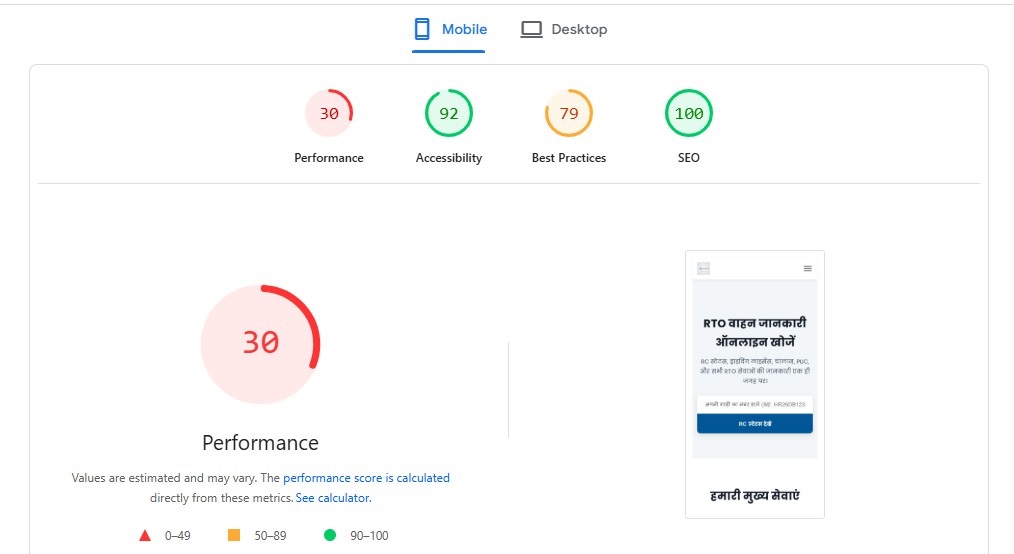
Task: Select the Performance score 30 gauge at top
Action: (329, 114)
